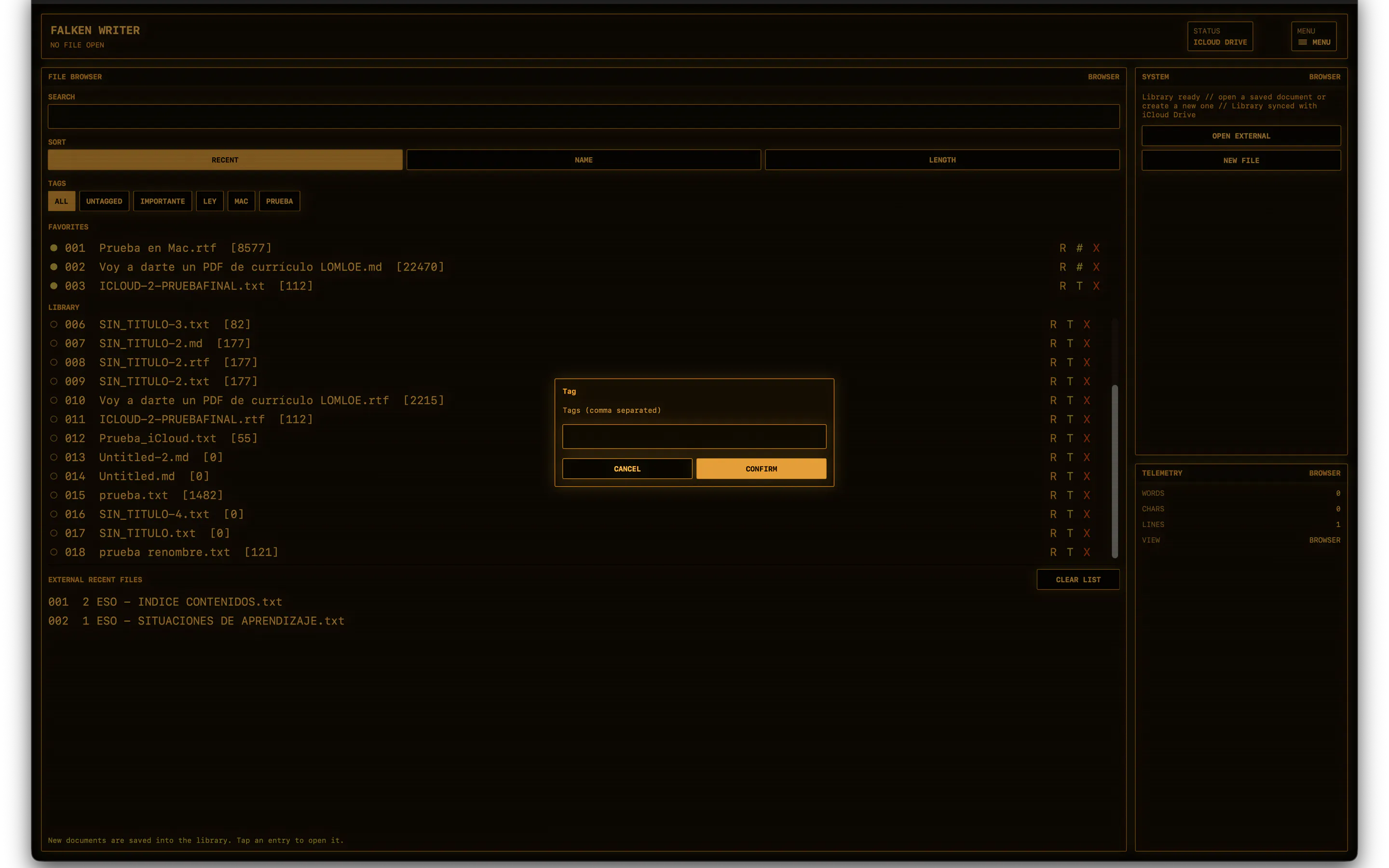The width and height of the screenshot is (1389, 868).
Task: Sort files by NAME
Action: (x=584, y=160)
